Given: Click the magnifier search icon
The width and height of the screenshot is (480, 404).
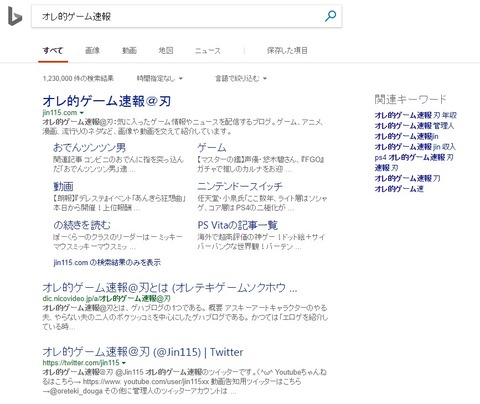Looking at the screenshot, I should [x=330, y=16].
